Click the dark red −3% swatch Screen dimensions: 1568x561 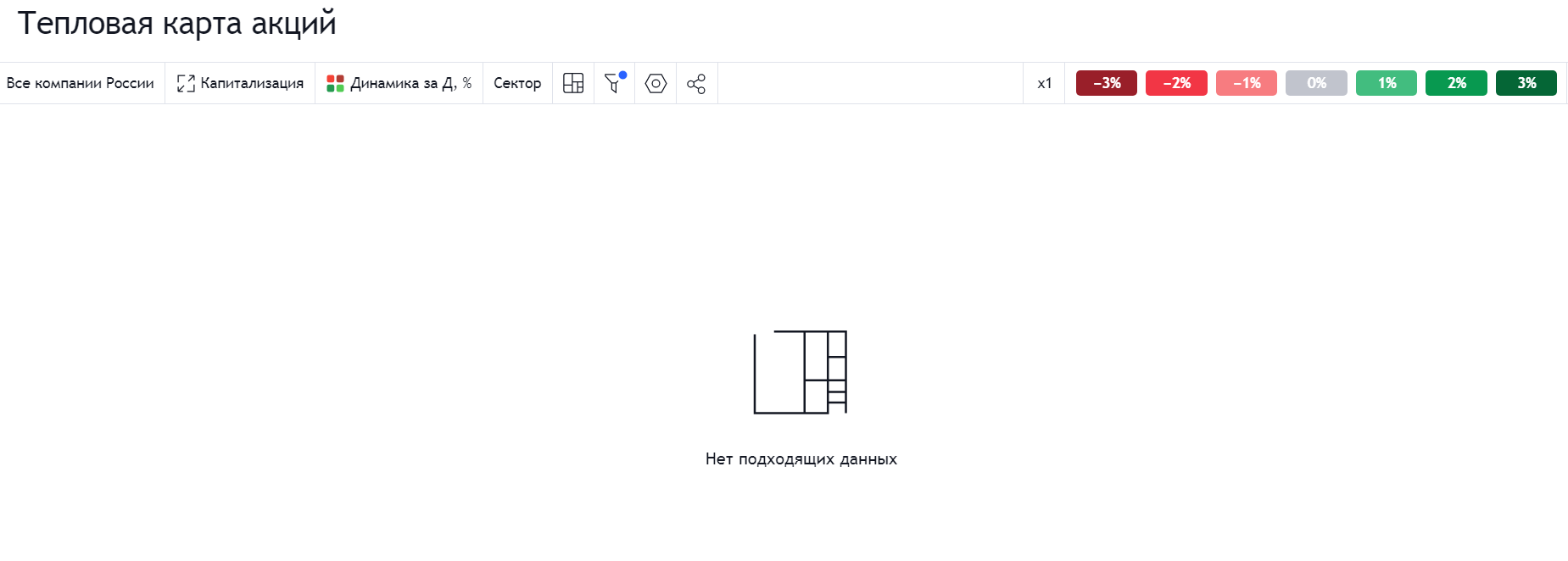[x=1107, y=83]
